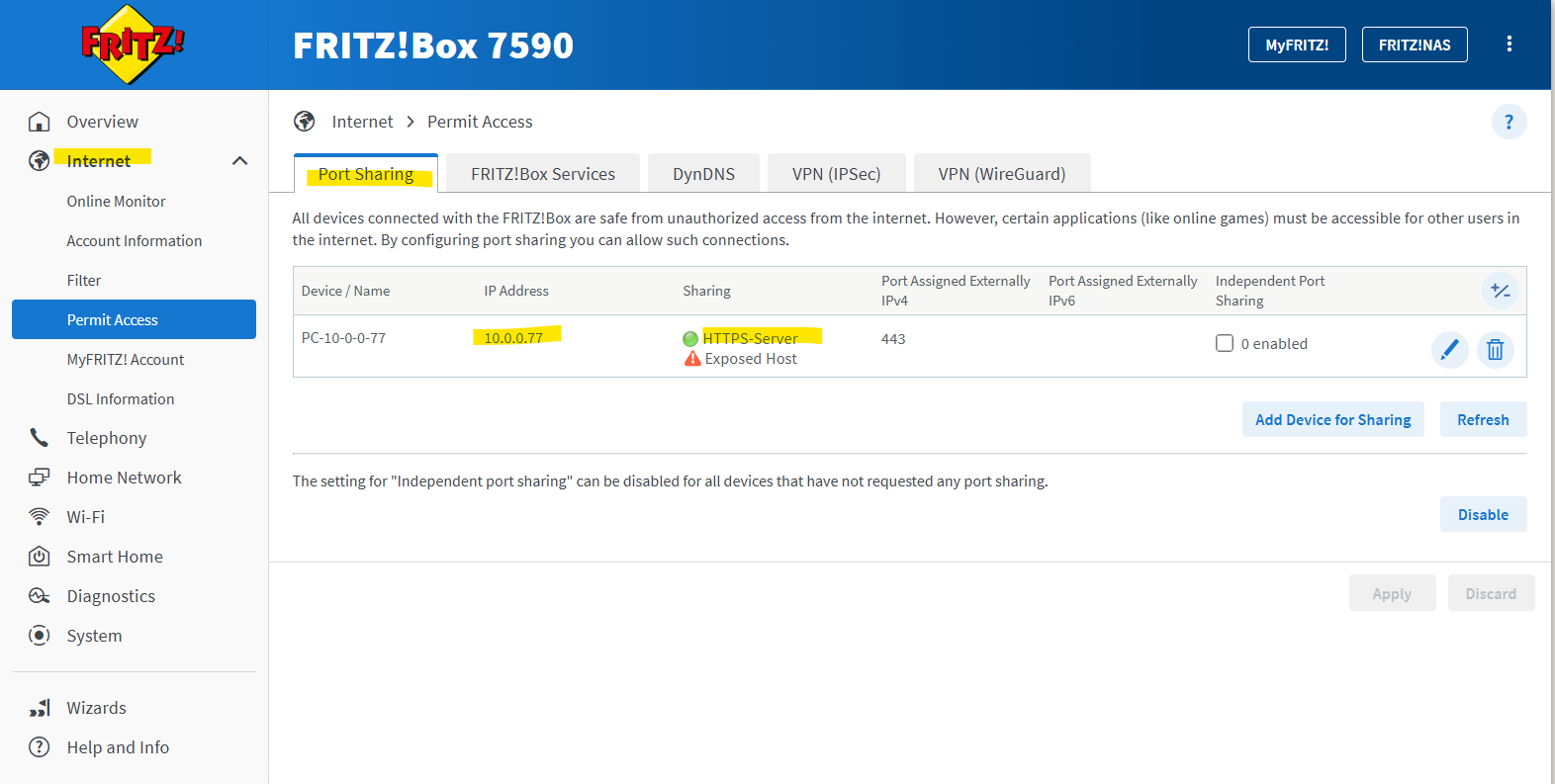
Task: Click the MyFRITZ! header button
Action: click(x=1297, y=44)
